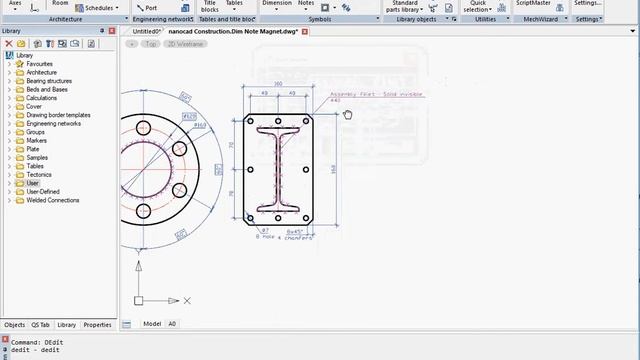This screenshot has width=640, height=360.
Task: Pin the Library panel with the pushpin icon
Action: click(102, 31)
